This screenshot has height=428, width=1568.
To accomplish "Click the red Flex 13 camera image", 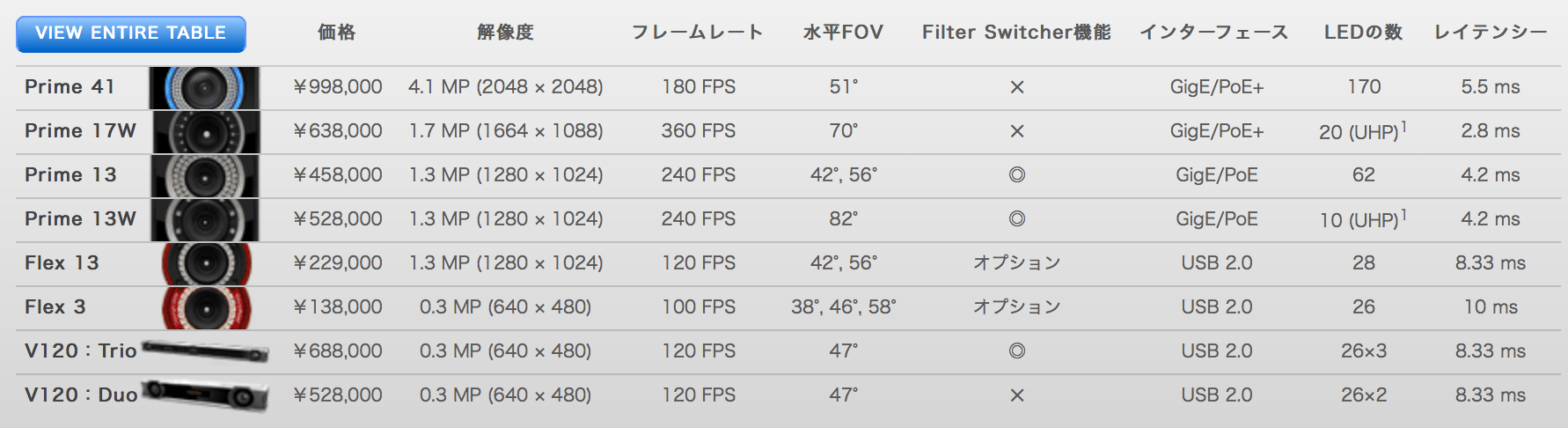I will (x=206, y=263).
